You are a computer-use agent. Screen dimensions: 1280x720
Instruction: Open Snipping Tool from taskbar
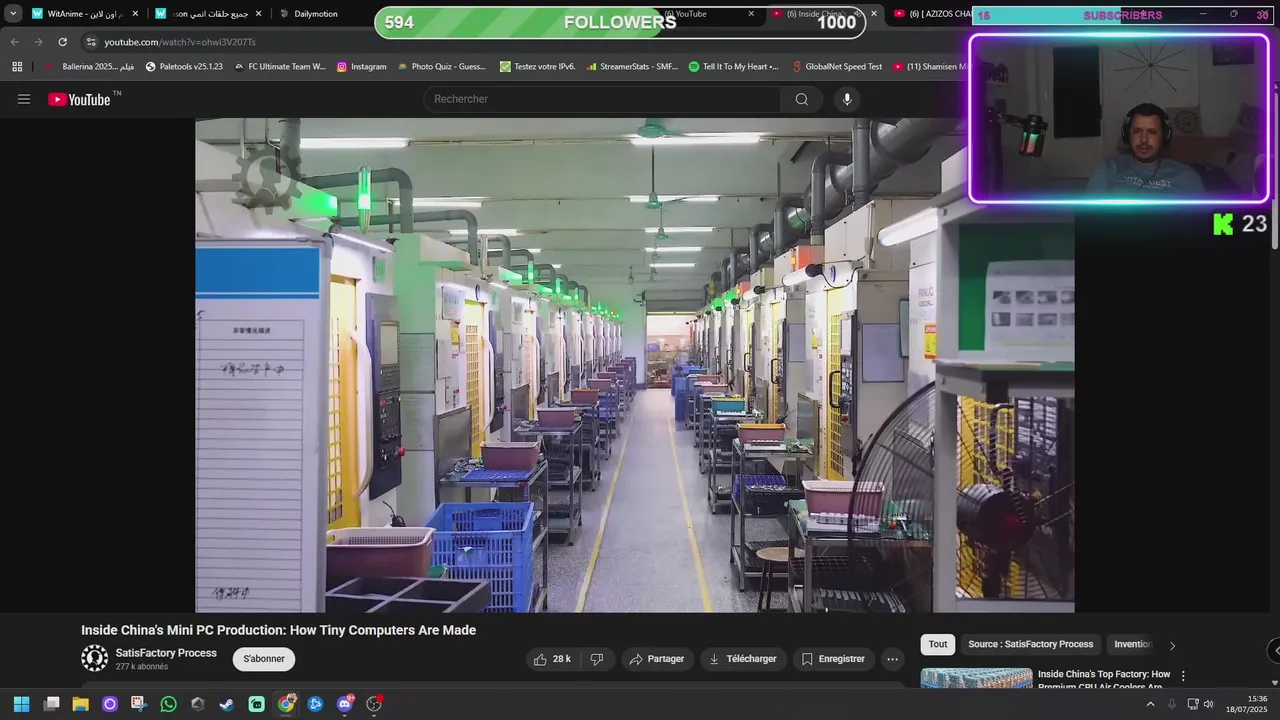[x=138, y=704]
